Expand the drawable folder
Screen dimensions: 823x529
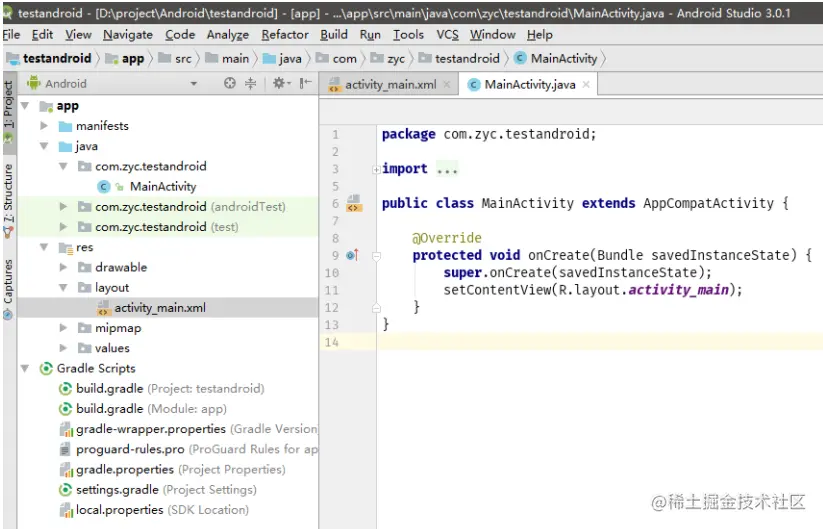coord(64,267)
